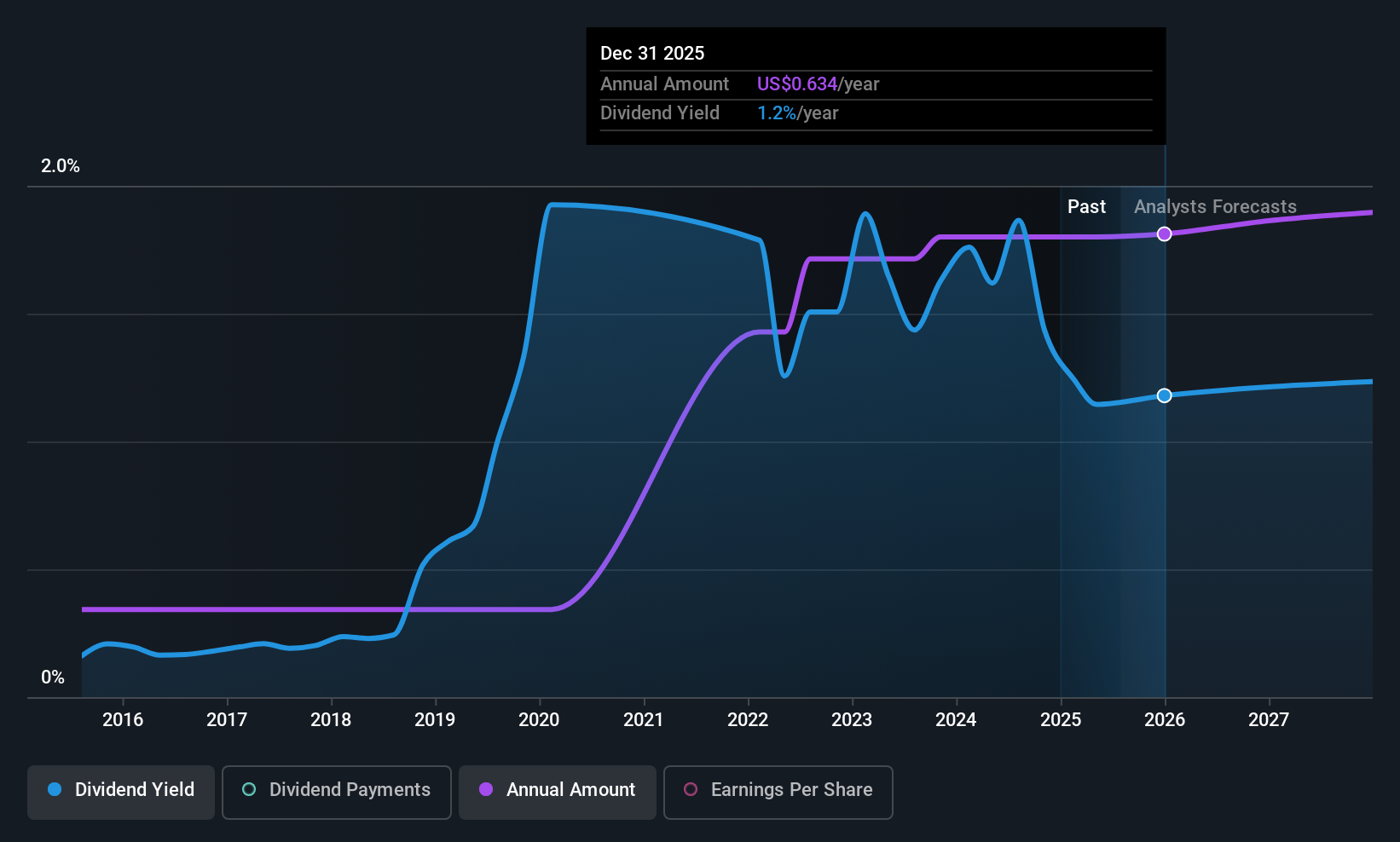Toggle the Annual Amount legend series
This screenshot has height=842, width=1400.
pos(558,793)
